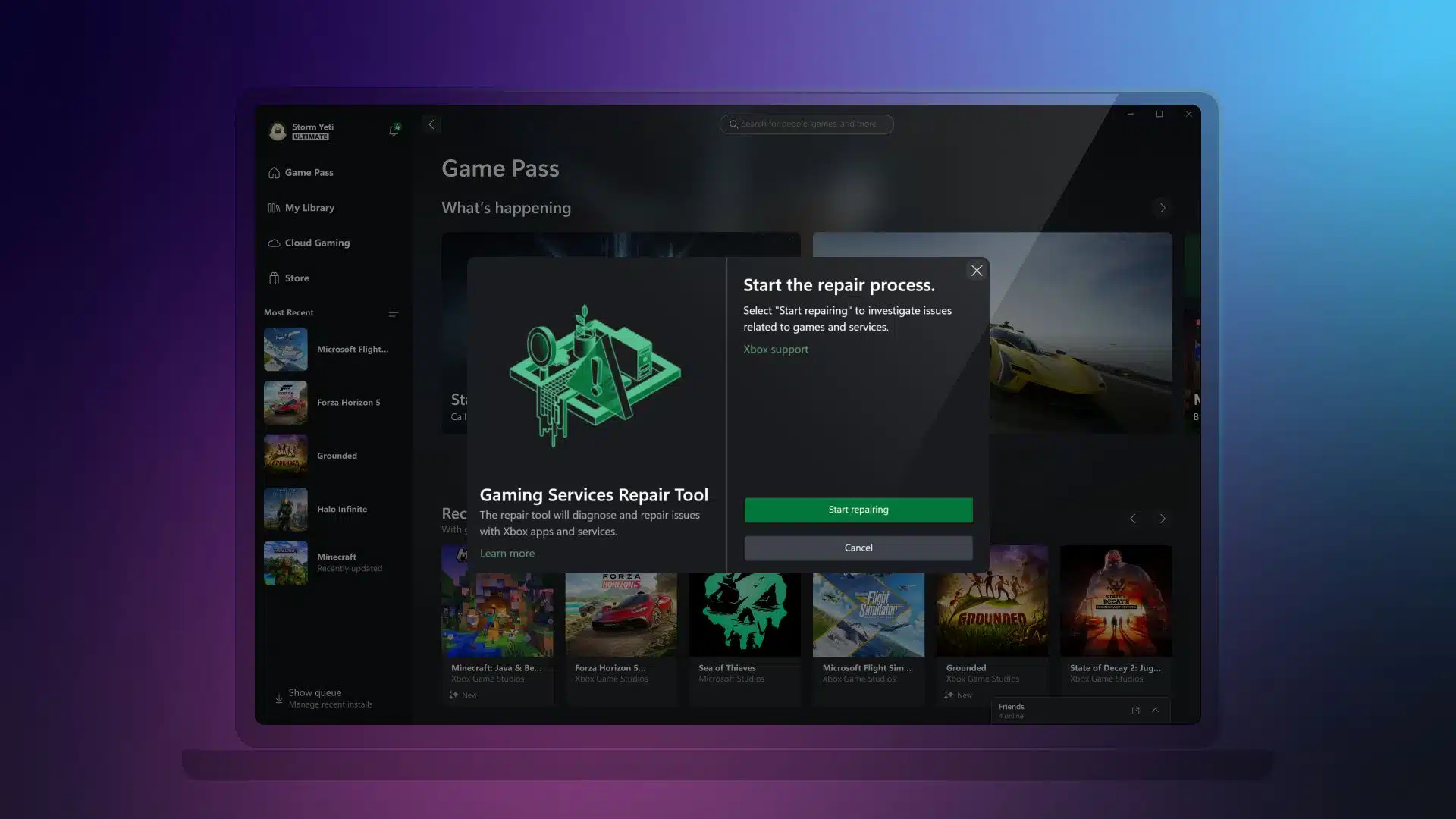This screenshot has height=819, width=1456.
Task: Click the Cloud Gaming cloud icon
Action: coord(274,243)
